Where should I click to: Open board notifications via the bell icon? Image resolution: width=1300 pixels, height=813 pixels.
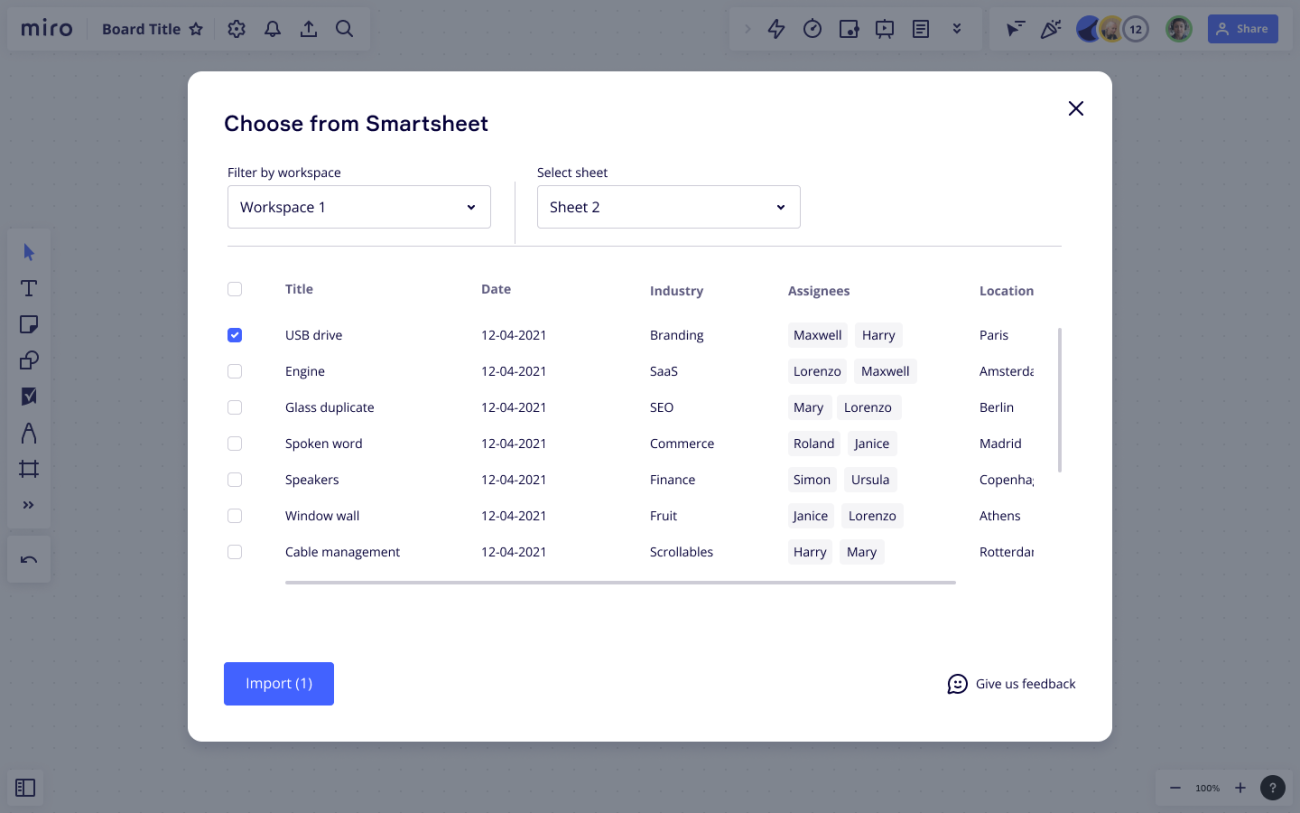pyautogui.click(x=272, y=29)
